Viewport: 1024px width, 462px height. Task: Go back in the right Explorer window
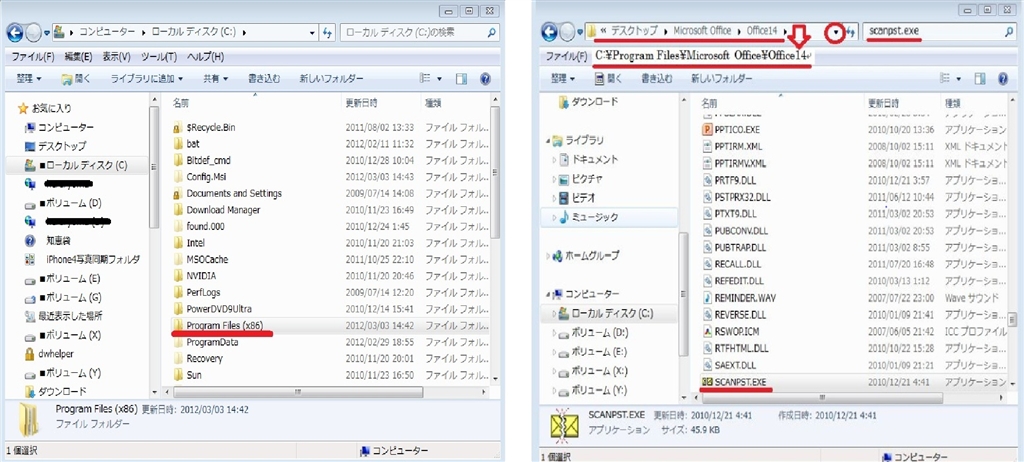click(x=550, y=31)
